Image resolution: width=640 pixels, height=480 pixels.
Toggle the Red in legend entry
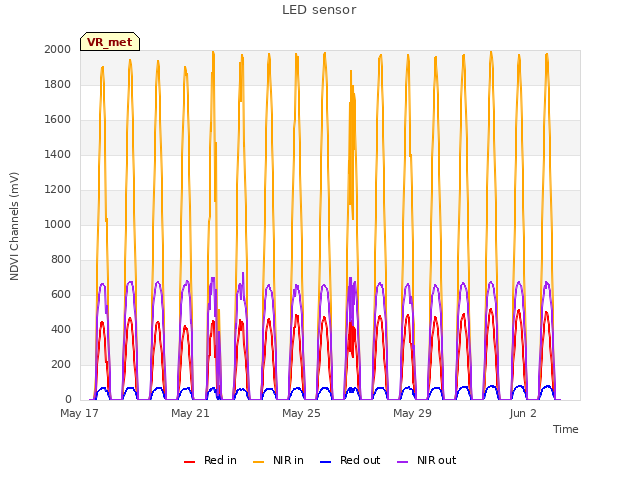pyautogui.click(x=210, y=460)
